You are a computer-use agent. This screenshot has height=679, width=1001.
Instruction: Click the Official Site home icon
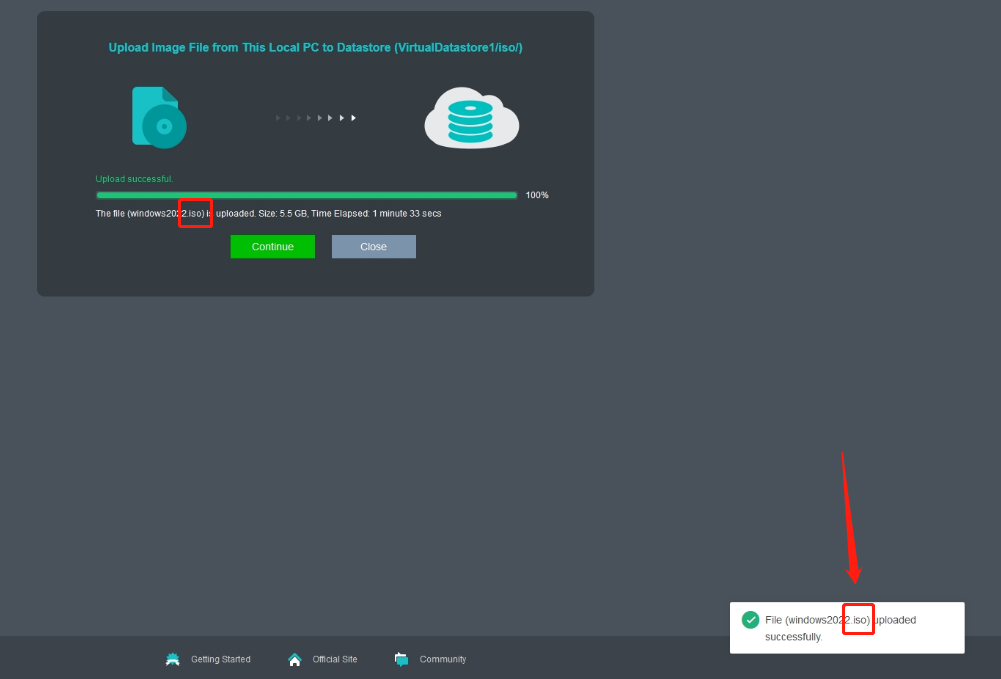coord(294,659)
